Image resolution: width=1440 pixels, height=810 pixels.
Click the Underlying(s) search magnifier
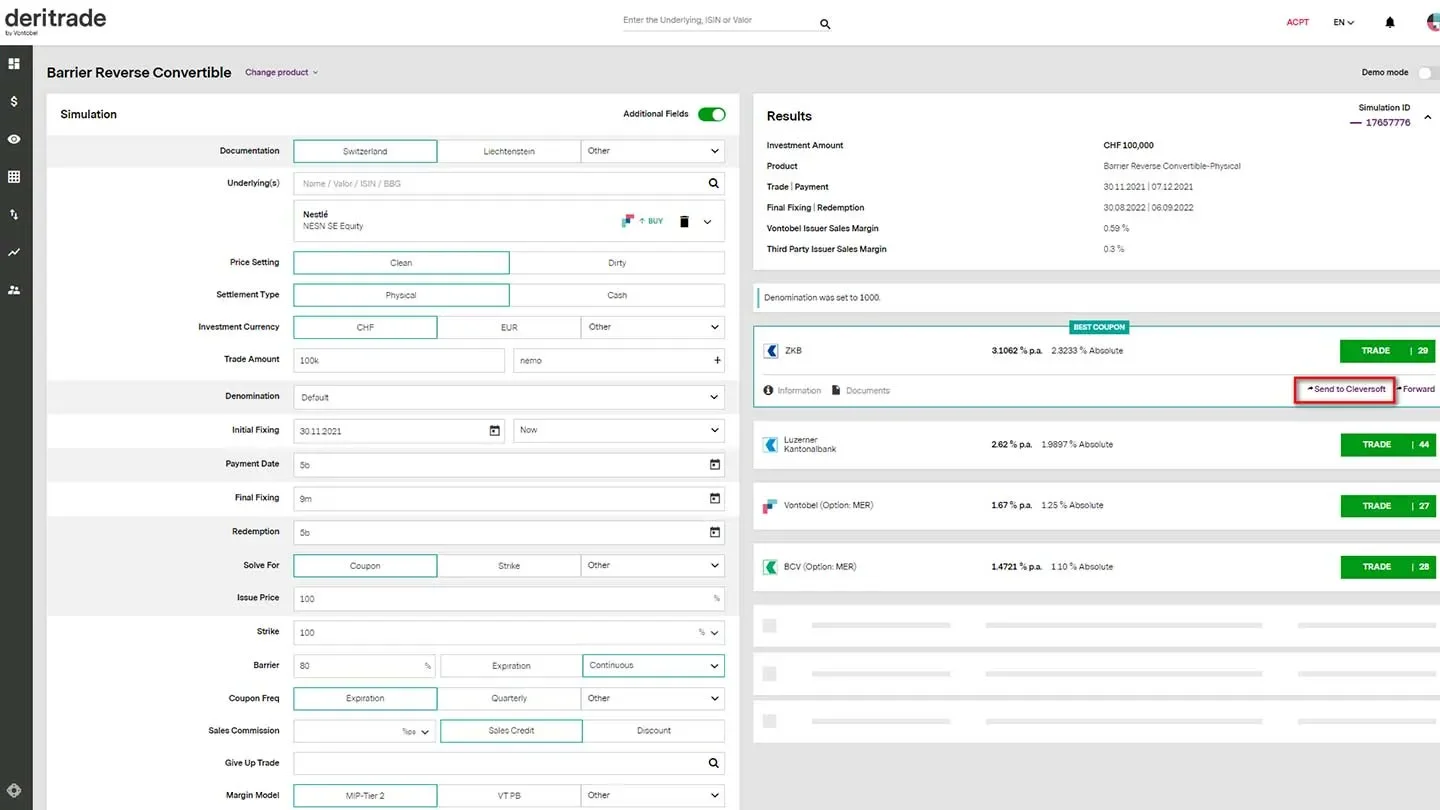tap(714, 183)
